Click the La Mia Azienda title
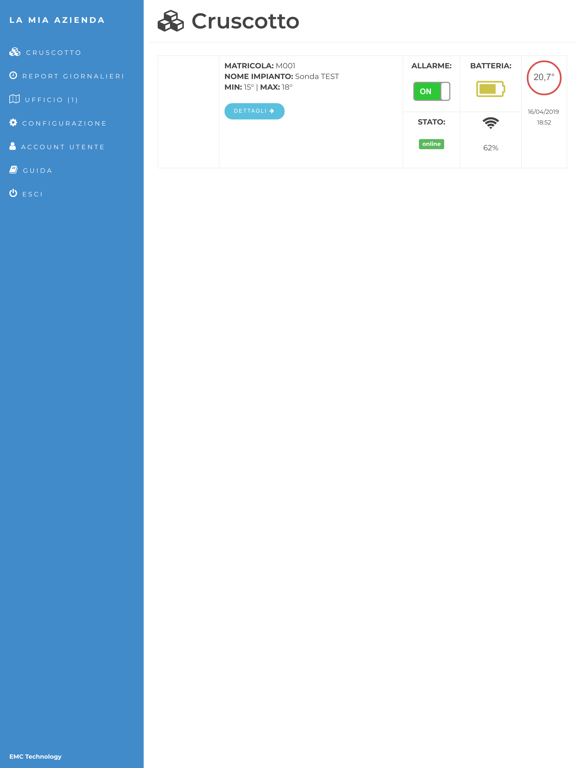 click(57, 20)
